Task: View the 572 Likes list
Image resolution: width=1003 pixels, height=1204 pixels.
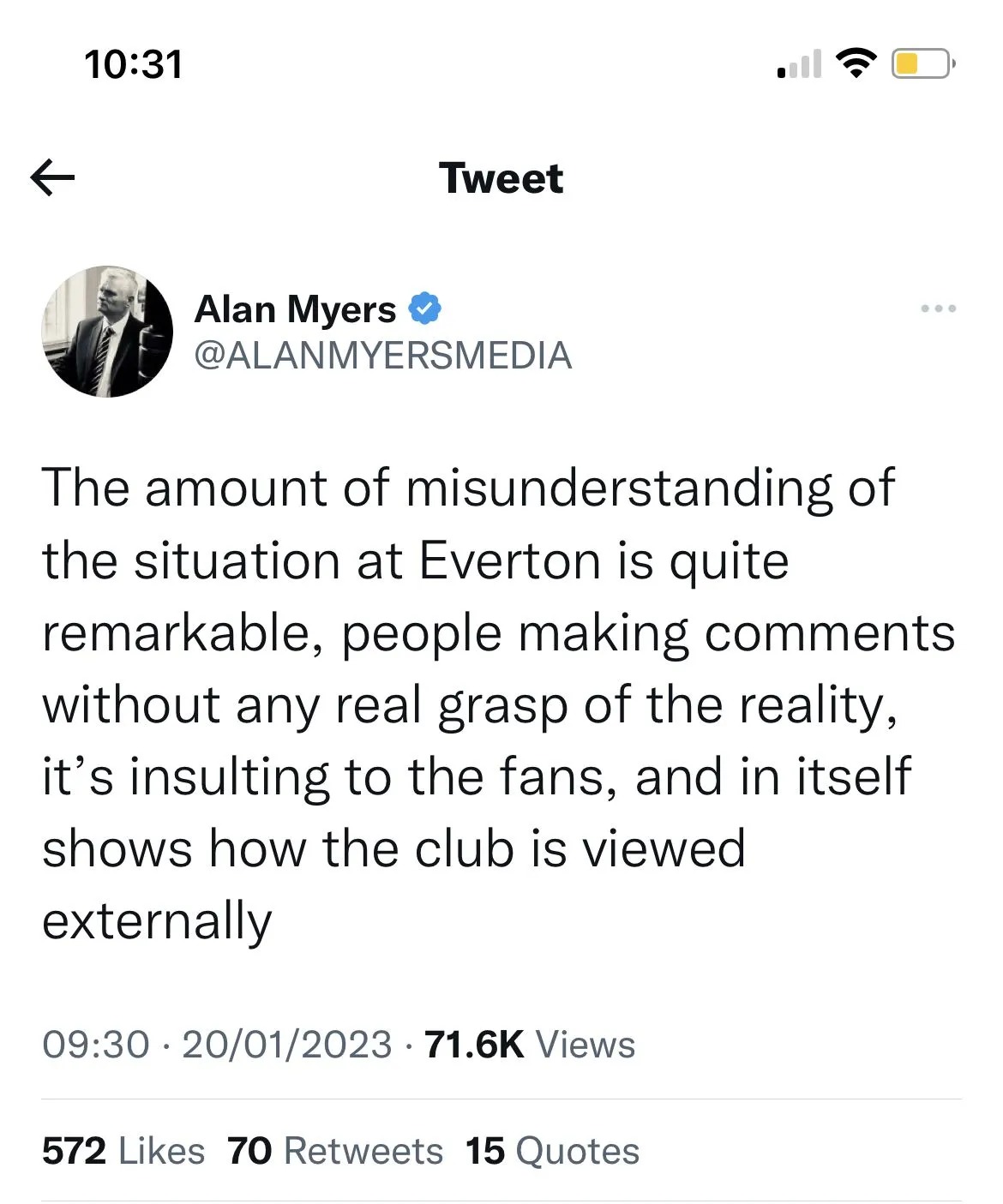Action: pyautogui.click(x=123, y=1151)
